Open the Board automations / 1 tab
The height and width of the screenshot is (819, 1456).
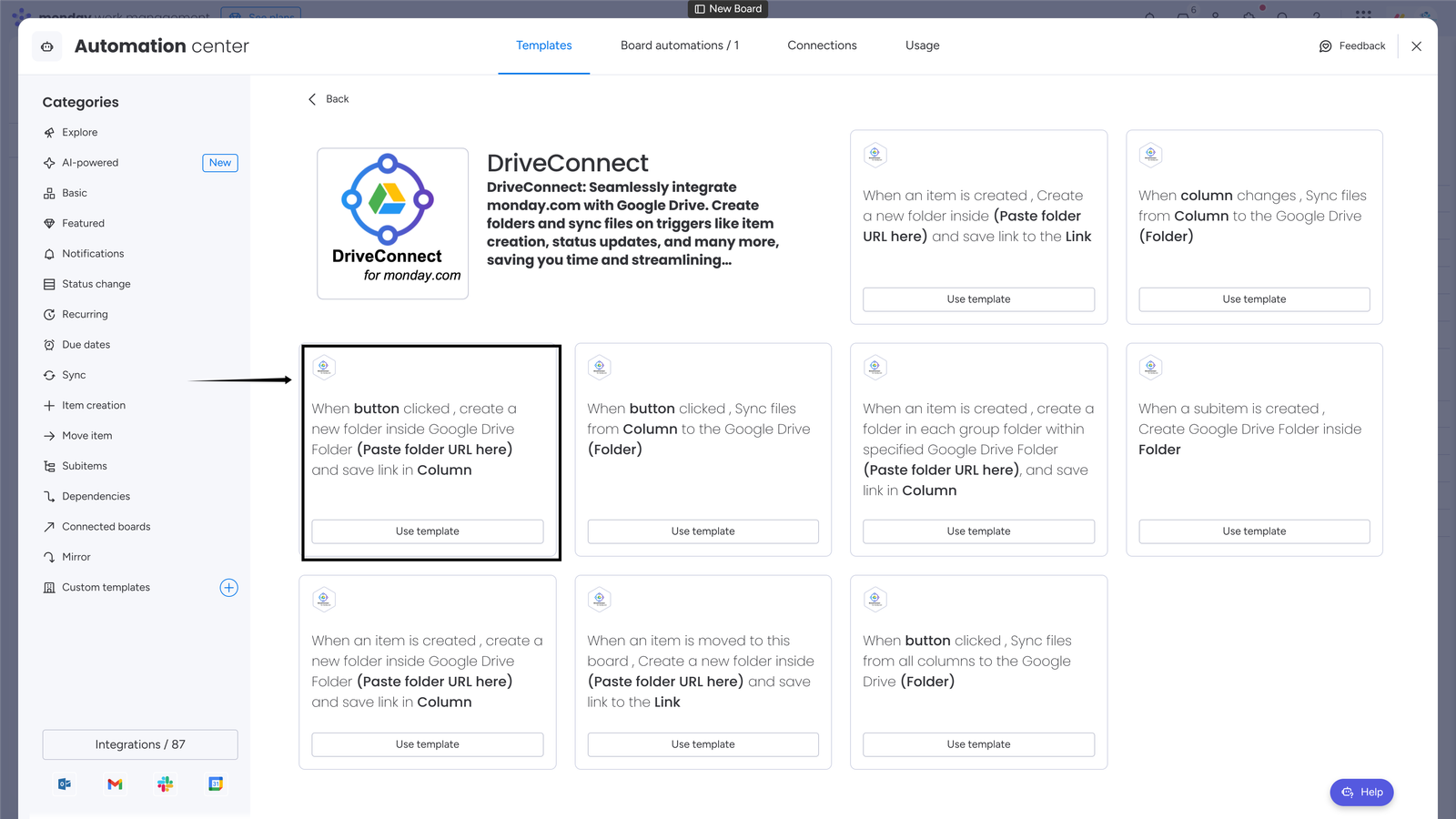680,45
